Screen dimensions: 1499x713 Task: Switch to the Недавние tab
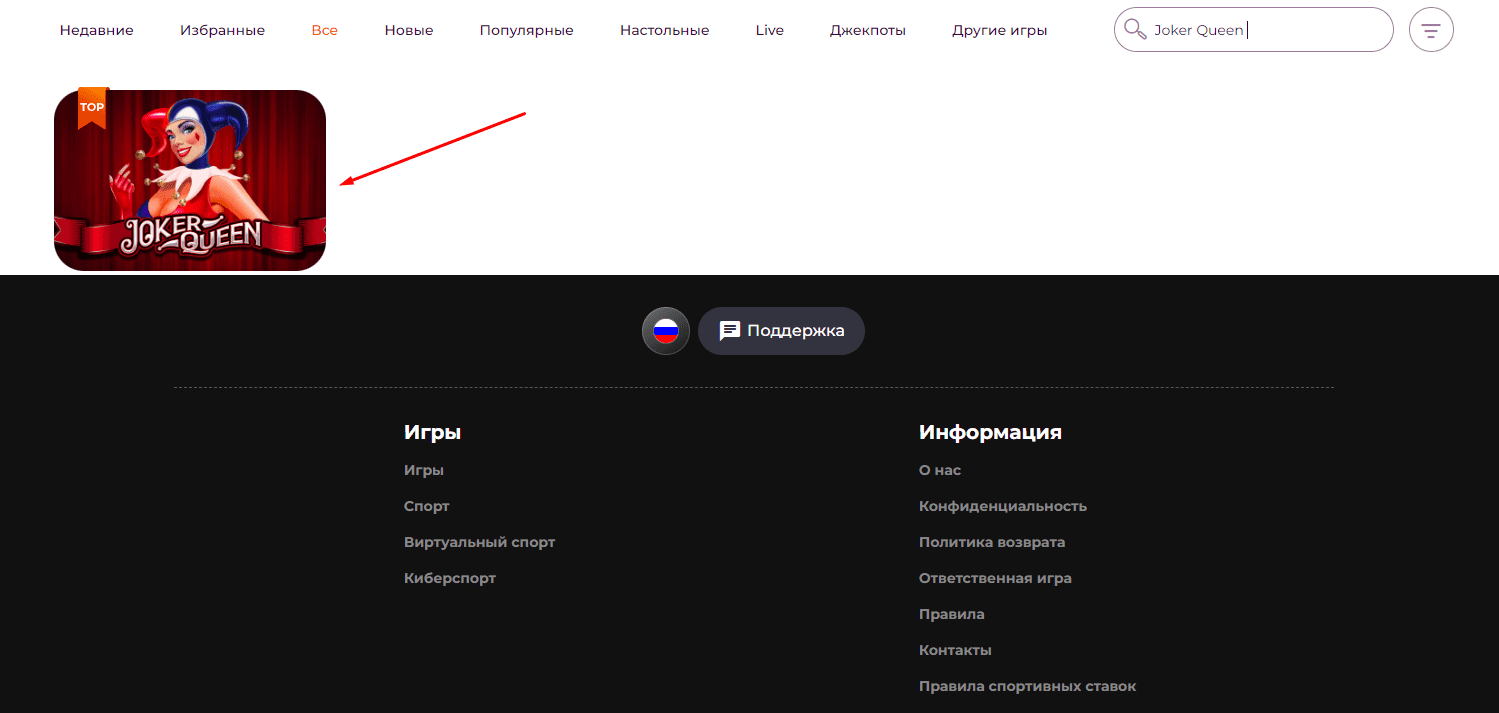pos(96,31)
